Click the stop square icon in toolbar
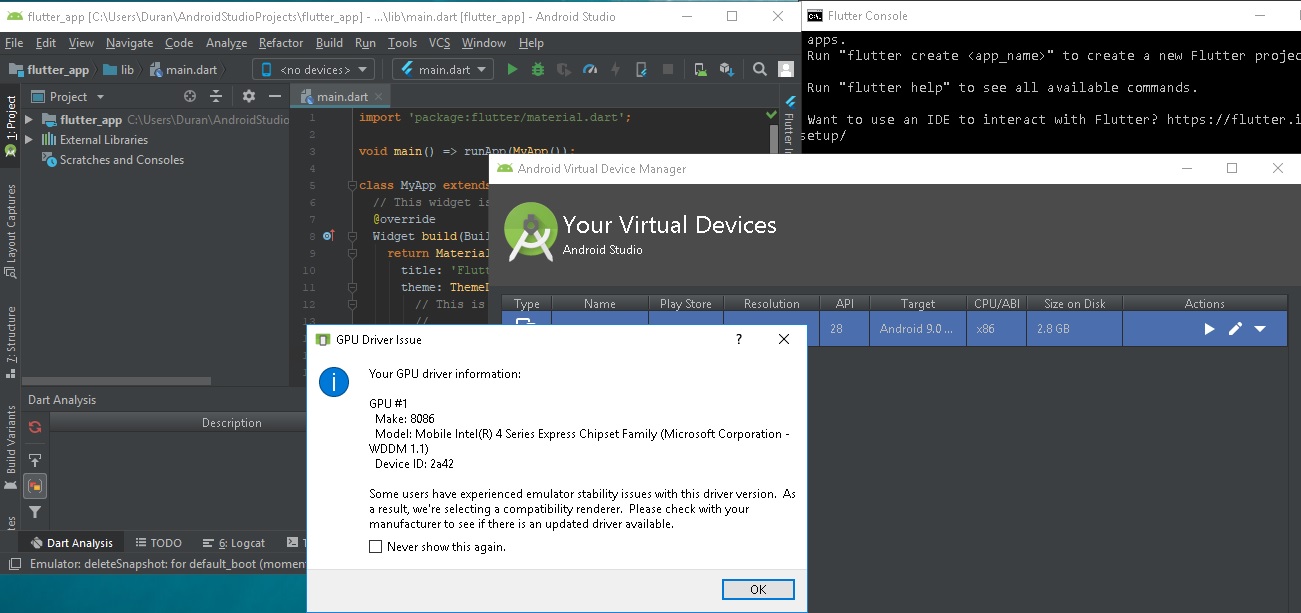 coord(667,69)
